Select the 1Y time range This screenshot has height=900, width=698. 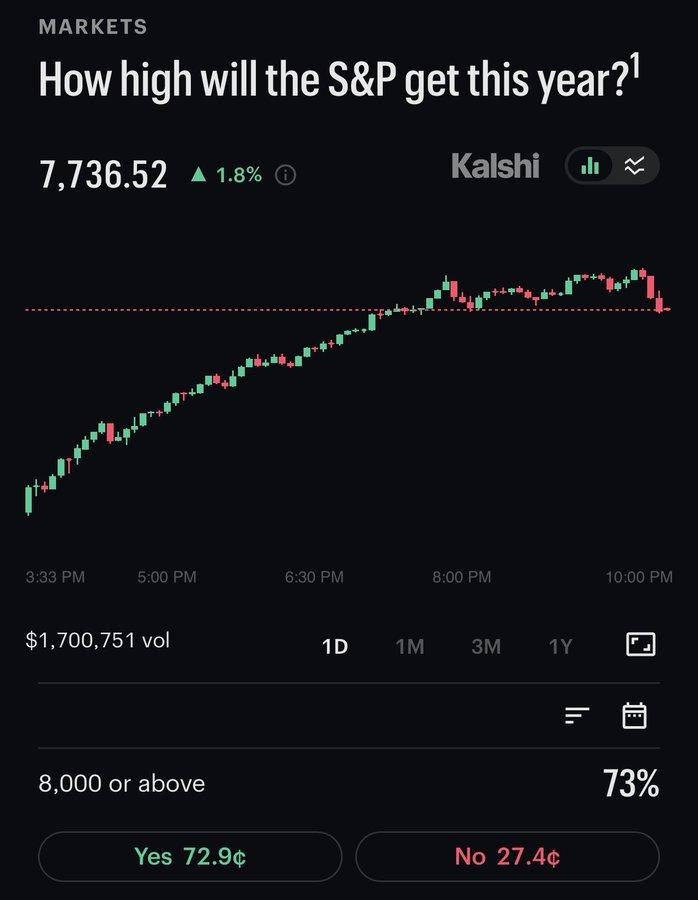pyautogui.click(x=561, y=647)
